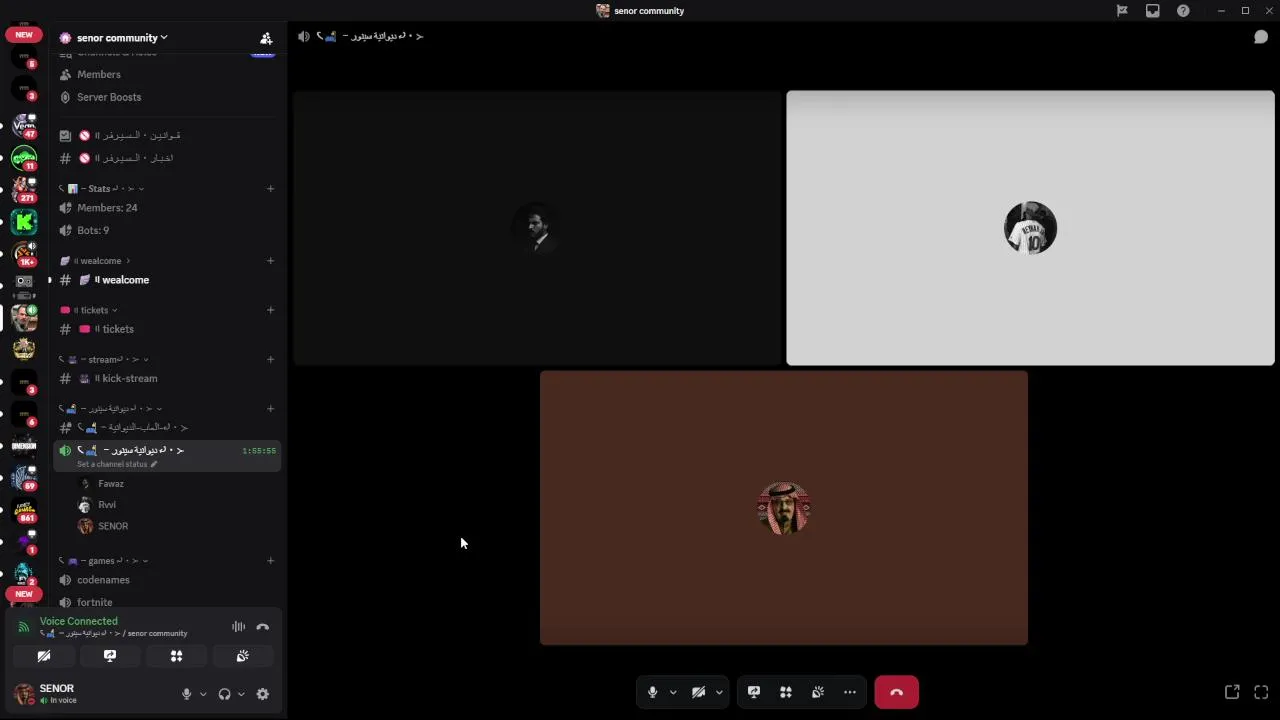
Task: Enter full screen call view
Action: coord(1261,692)
